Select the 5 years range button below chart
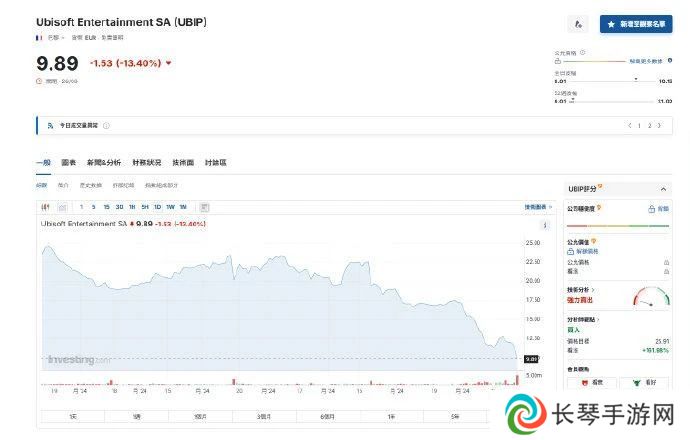 (x=455, y=416)
